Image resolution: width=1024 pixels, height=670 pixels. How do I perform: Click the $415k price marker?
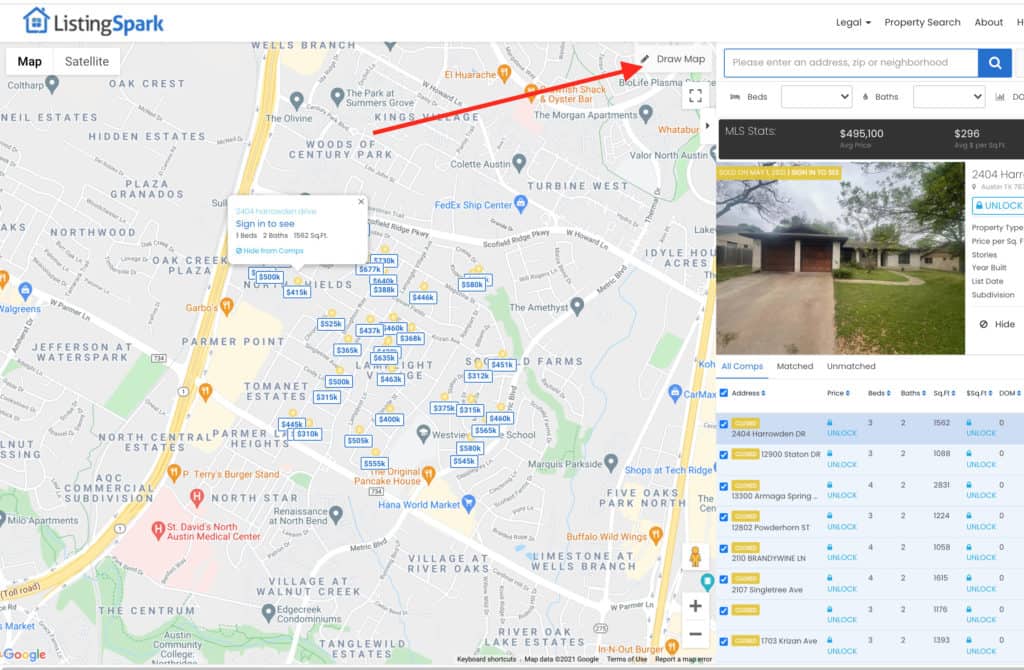pos(296,292)
